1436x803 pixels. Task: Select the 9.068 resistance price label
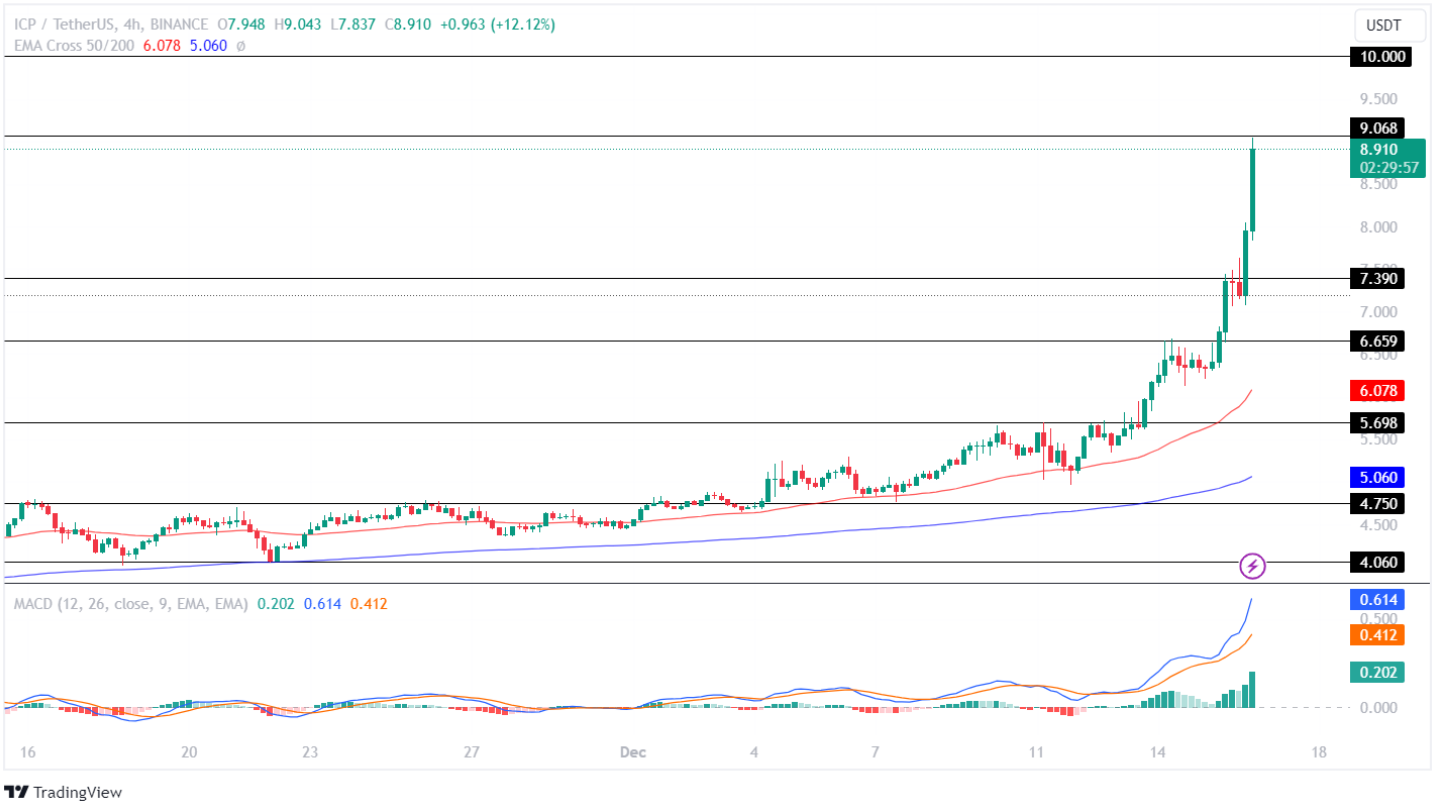[1376, 127]
